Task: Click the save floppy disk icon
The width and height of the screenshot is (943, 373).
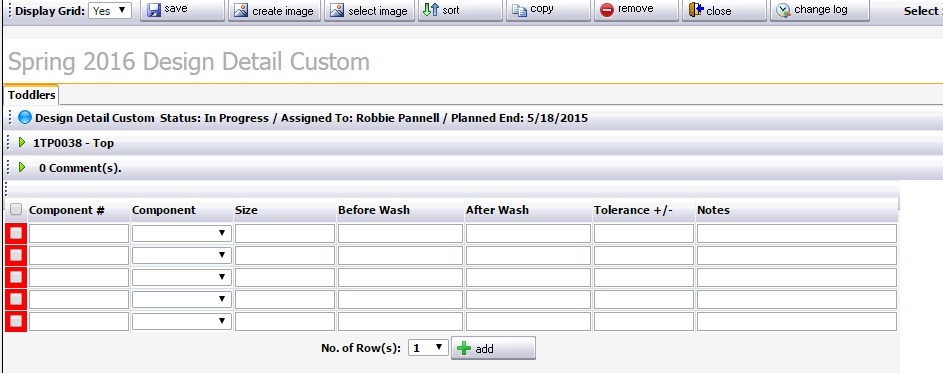Action: pyautogui.click(x=154, y=10)
